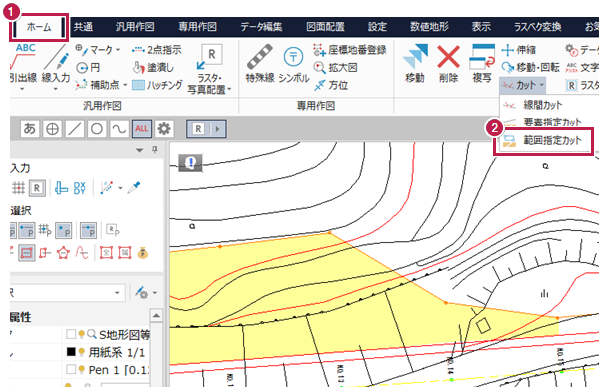Toggle the ALL element filter

[141, 129]
